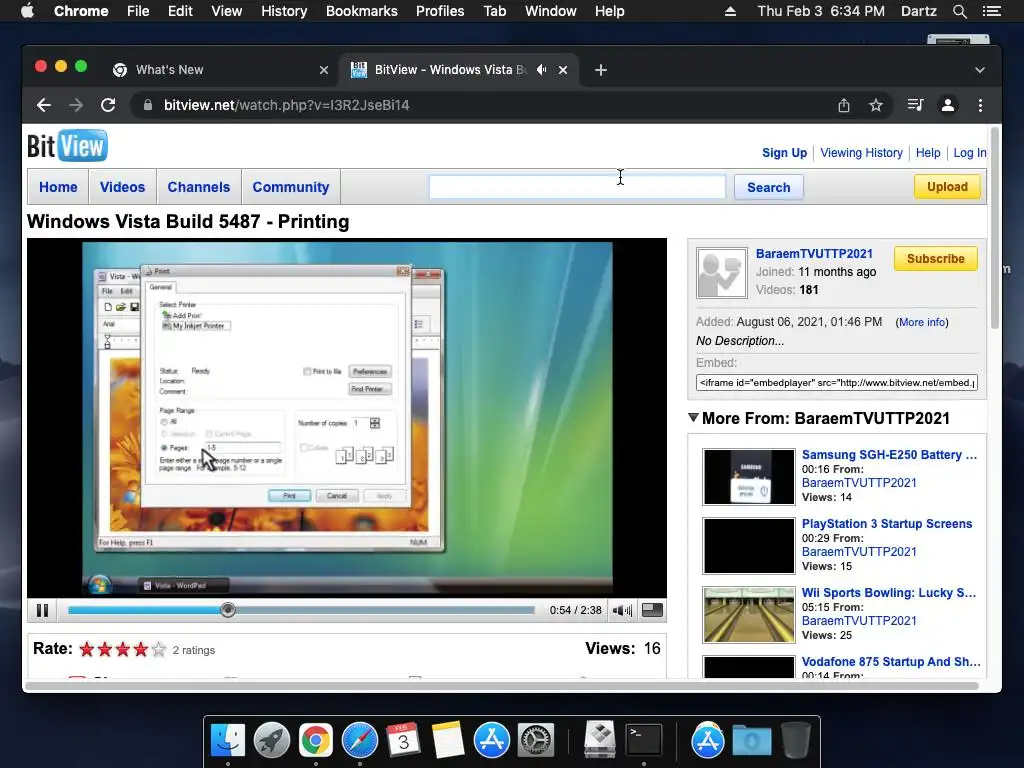
Task: Expand the More info link
Action: click(921, 323)
